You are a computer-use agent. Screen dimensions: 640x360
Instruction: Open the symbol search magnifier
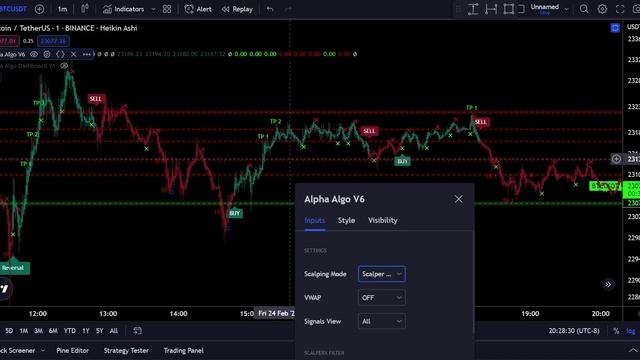pyautogui.click(x=584, y=9)
